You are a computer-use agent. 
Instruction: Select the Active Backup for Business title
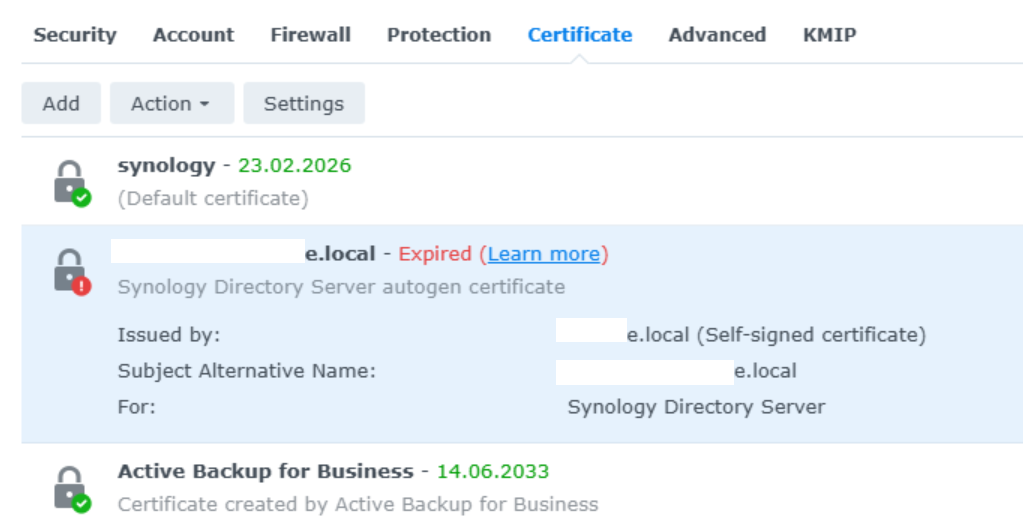tap(265, 471)
